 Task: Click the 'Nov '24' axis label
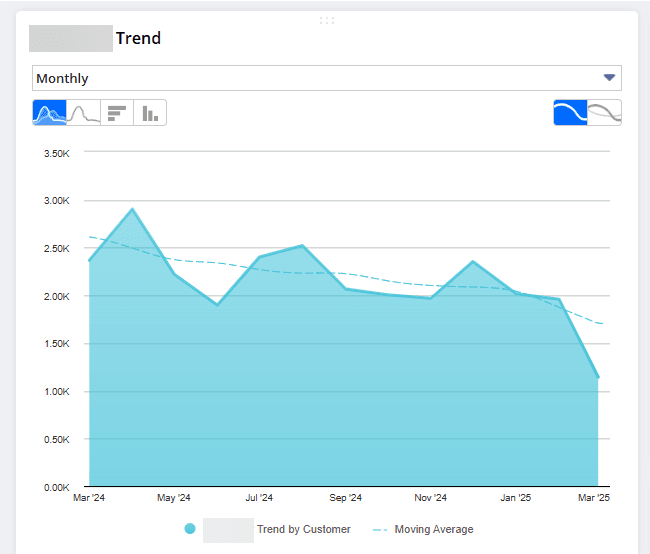(x=430, y=498)
